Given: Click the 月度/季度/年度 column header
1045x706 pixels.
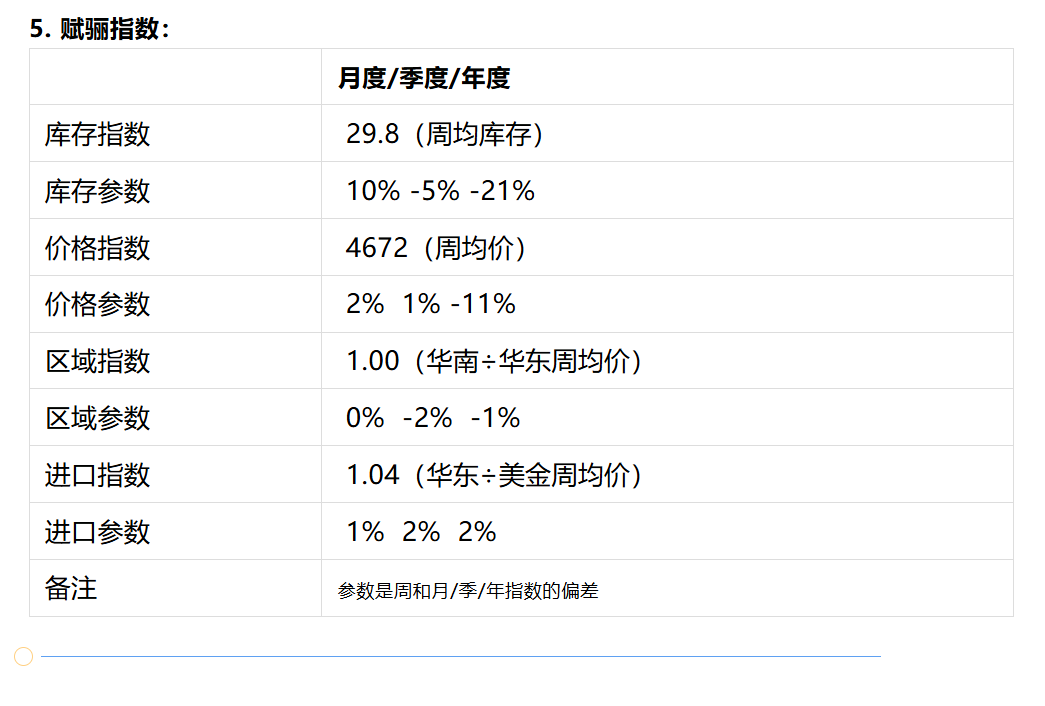Looking at the screenshot, I should (x=424, y=78).
